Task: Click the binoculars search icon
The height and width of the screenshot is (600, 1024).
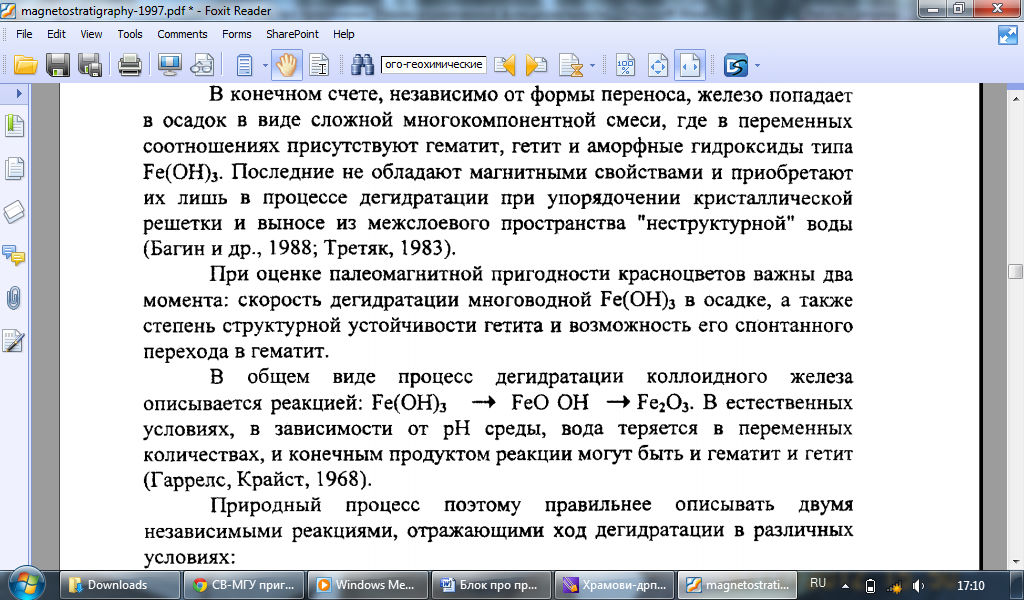Action: click(362, 65)
